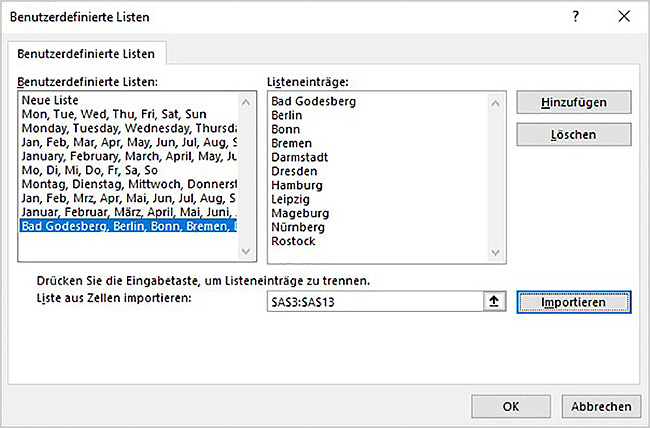This screenshot has height=428, width=650.
Task: Select the 'Monday, Tuesday, Wednesday' list
Action: 129,128
